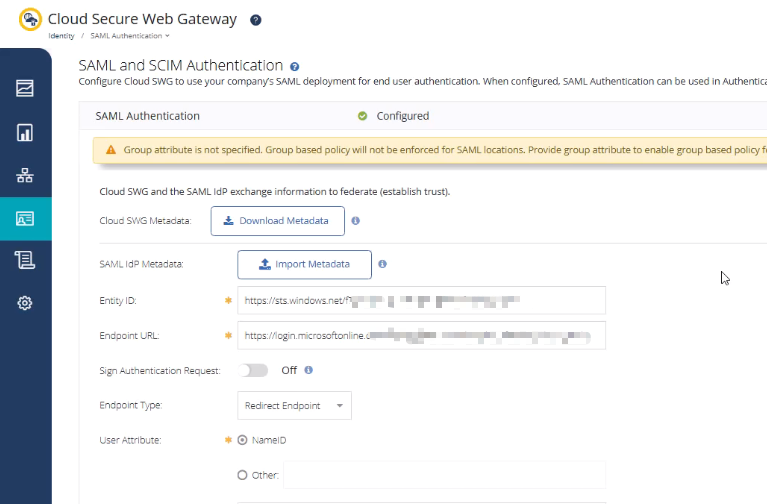Screen dimensions: 767x504
Task: Click the Cloud Secure Web Gateway logo
Action: point(30,20)
